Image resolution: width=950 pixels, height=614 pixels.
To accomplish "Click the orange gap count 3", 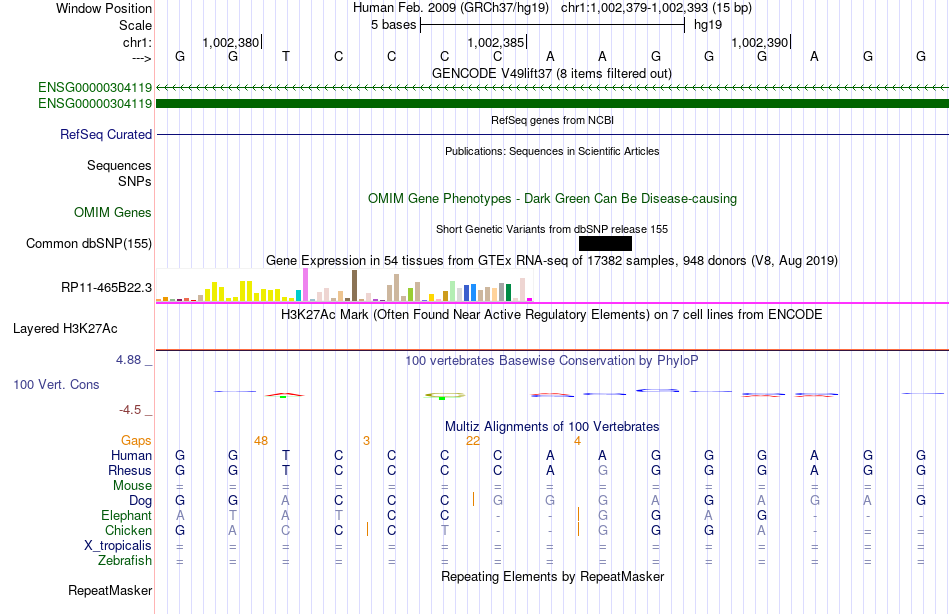I will tap(367, 441).
